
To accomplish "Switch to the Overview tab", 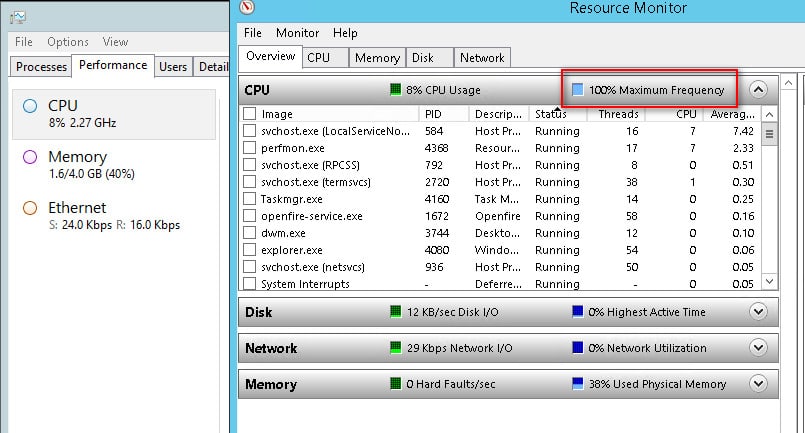I will 271,56.
